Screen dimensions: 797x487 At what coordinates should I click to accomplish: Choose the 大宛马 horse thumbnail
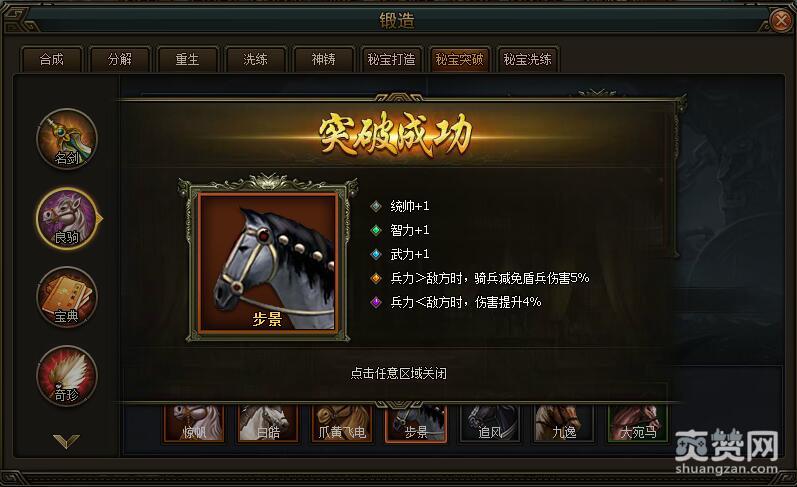point(638,423)
